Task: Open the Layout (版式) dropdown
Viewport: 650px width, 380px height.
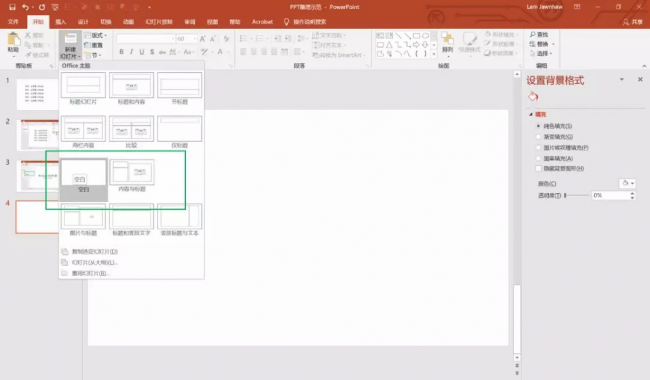Action: [96, 35]
